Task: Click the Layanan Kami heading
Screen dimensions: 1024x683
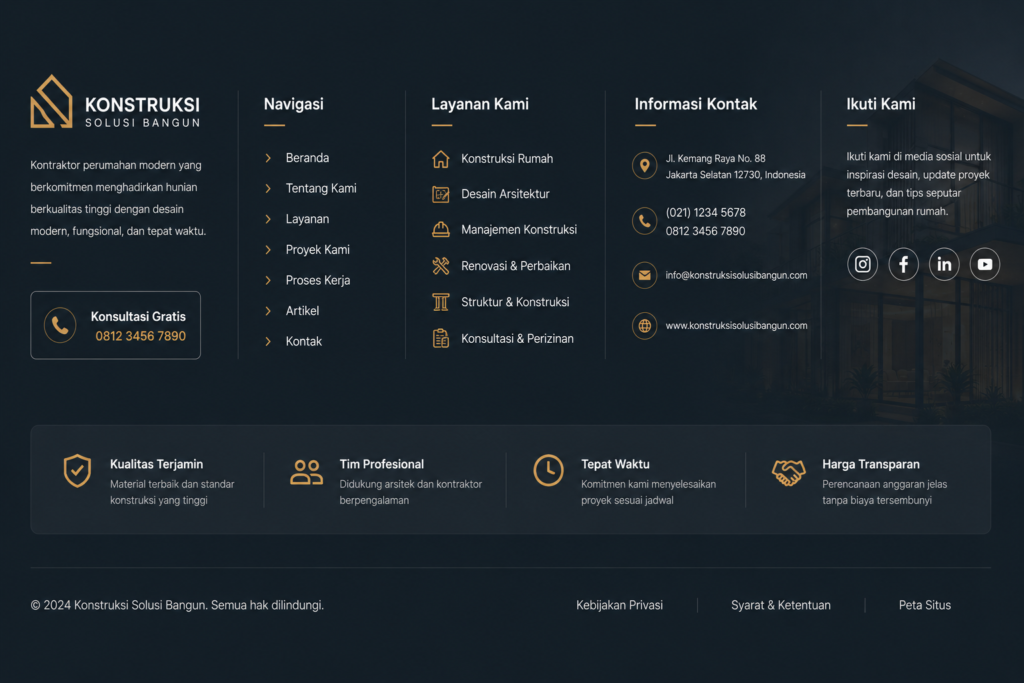Action: pos(480,104)
